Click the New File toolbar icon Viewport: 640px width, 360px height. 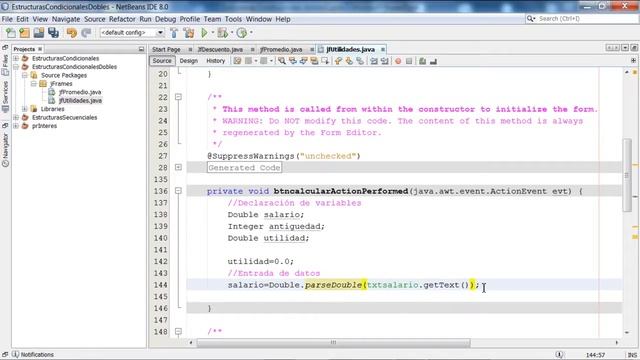pos(11,33)
